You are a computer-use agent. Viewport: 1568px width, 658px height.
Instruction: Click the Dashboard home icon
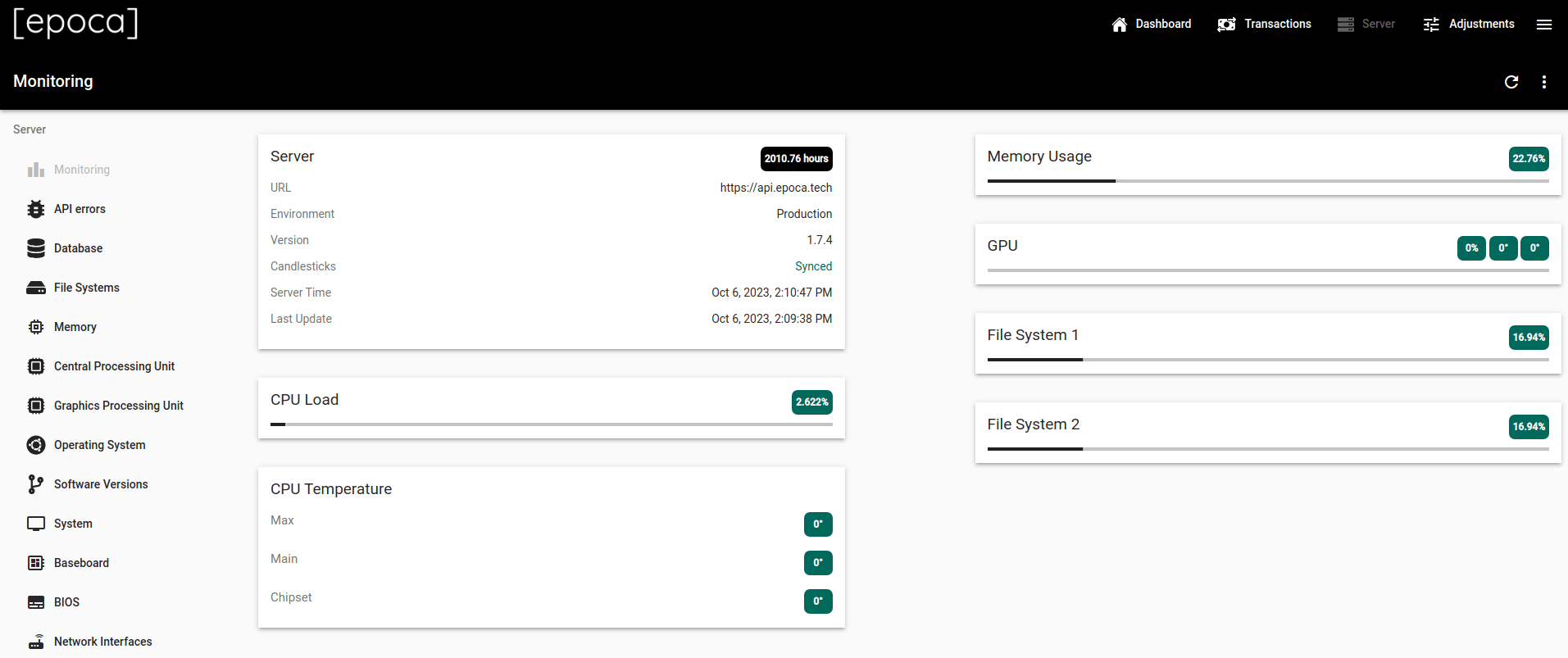tap(1120, 25)
